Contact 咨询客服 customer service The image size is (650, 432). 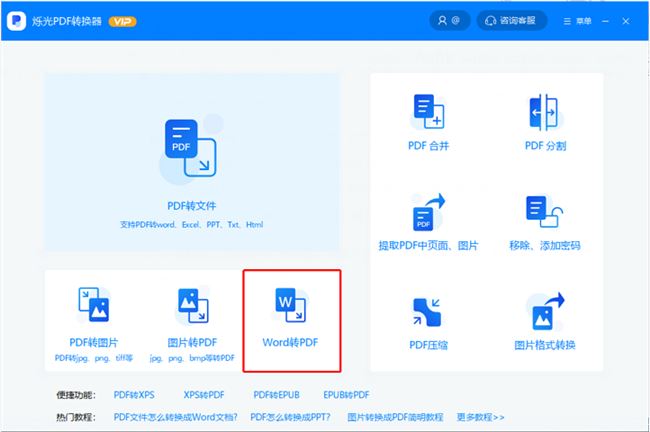click(512, 20)
